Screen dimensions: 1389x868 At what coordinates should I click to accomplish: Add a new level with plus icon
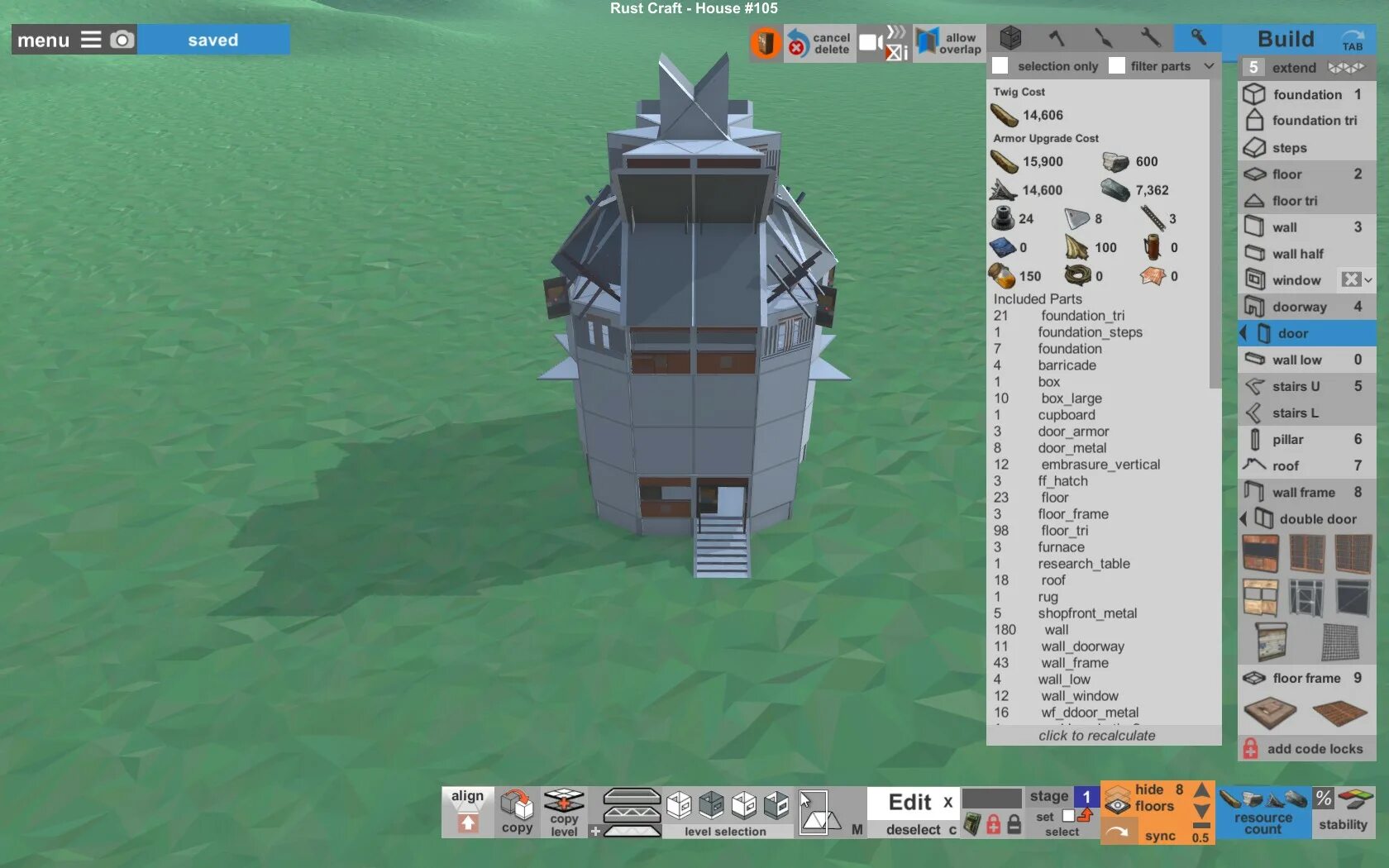[x=594, y=831]
